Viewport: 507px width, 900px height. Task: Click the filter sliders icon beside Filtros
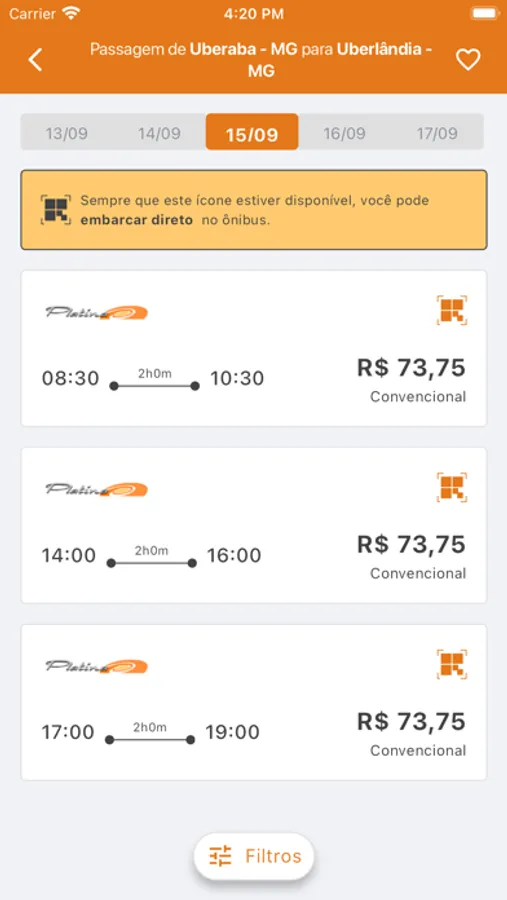[220, 856]
